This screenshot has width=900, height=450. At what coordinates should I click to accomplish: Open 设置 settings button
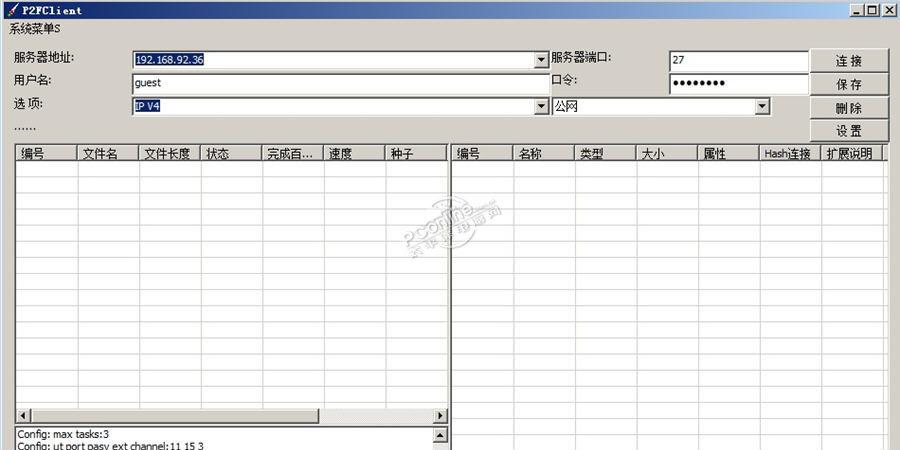click(x=848, y=131)
